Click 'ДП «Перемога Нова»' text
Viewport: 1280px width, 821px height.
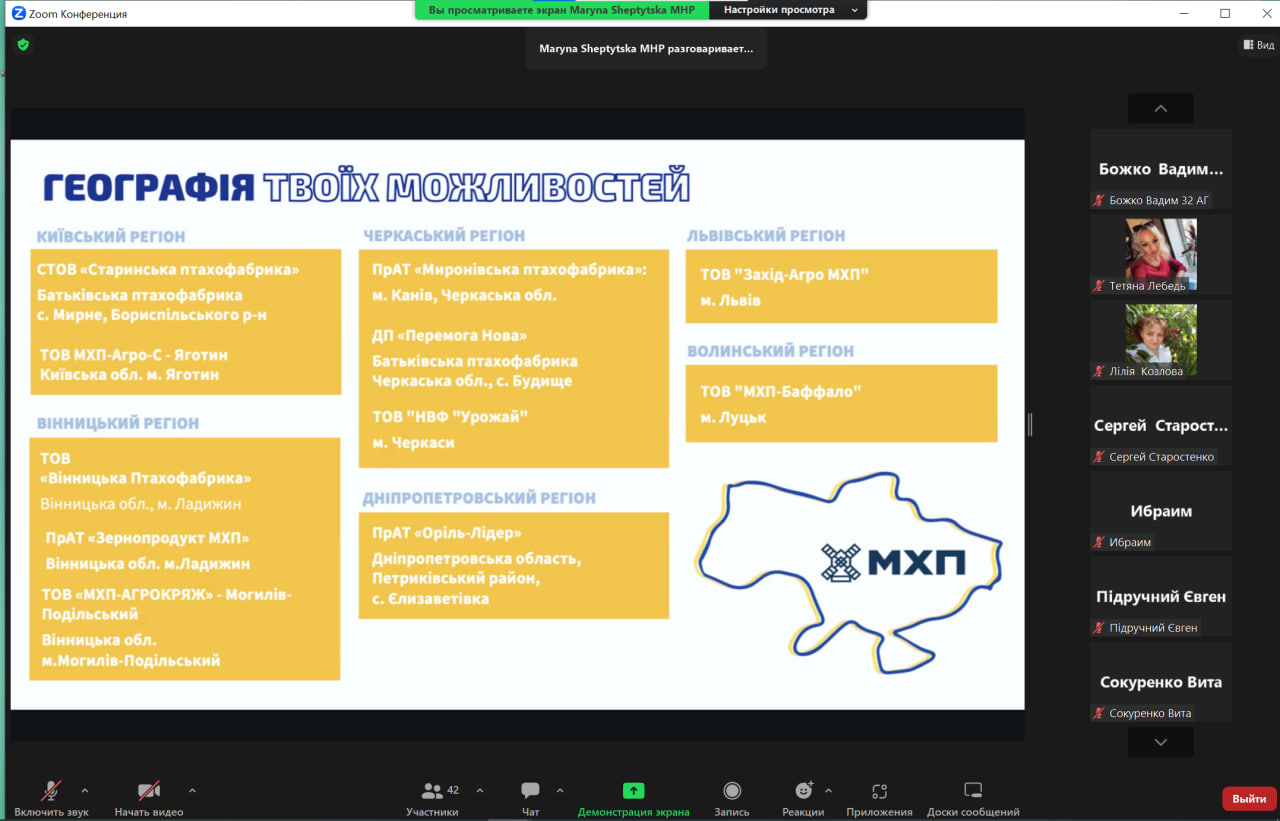coord(449,336)
